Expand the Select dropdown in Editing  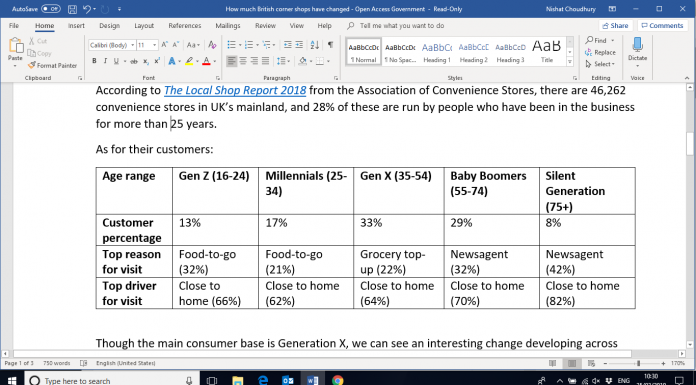[x=600, y=64]
